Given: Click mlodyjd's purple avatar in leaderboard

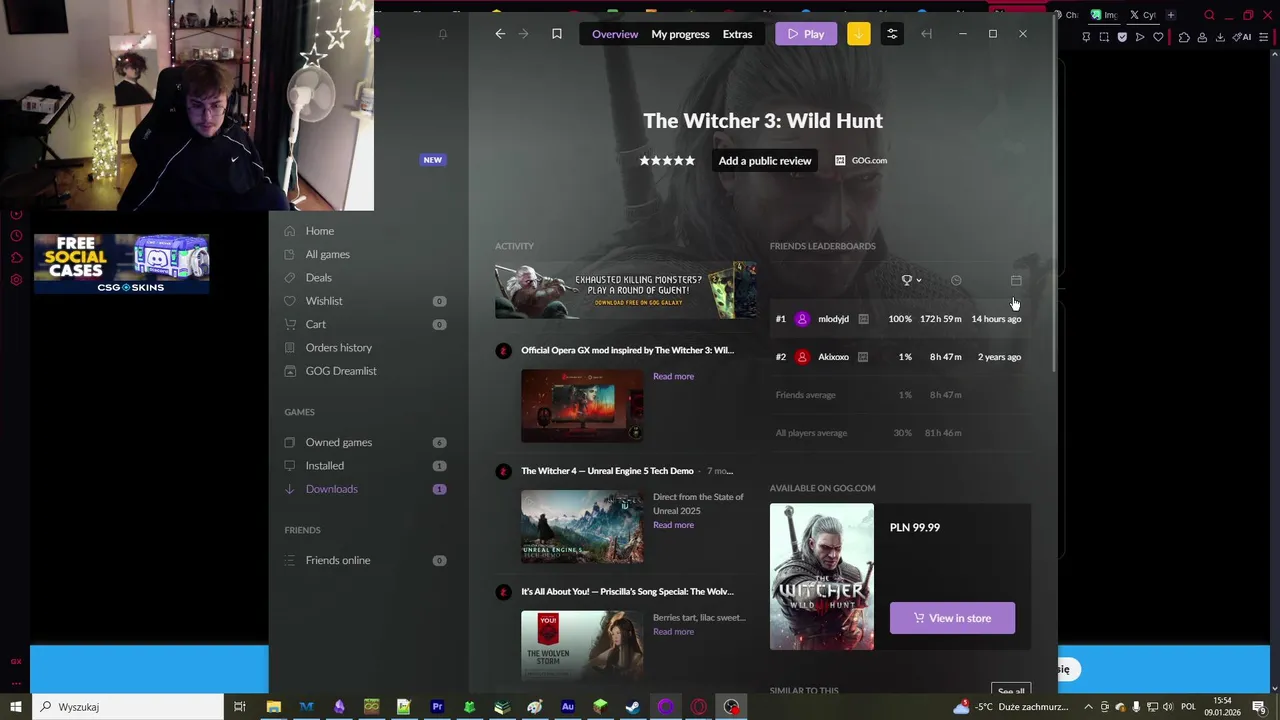Looking at the screenshot, I should click(802, 319).
